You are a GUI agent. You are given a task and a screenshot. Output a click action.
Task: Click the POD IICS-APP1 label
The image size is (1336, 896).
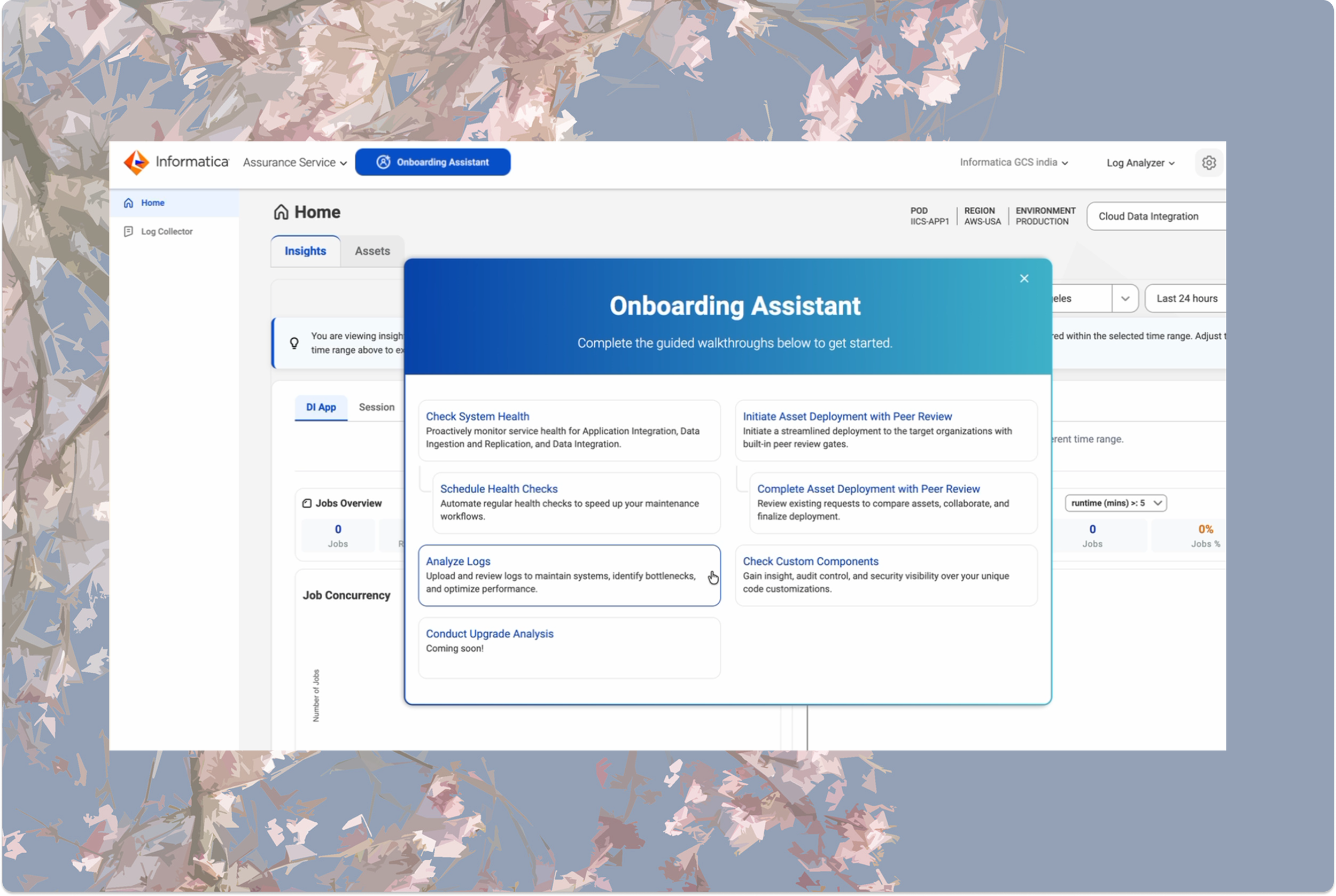click(x=929, y=216)
